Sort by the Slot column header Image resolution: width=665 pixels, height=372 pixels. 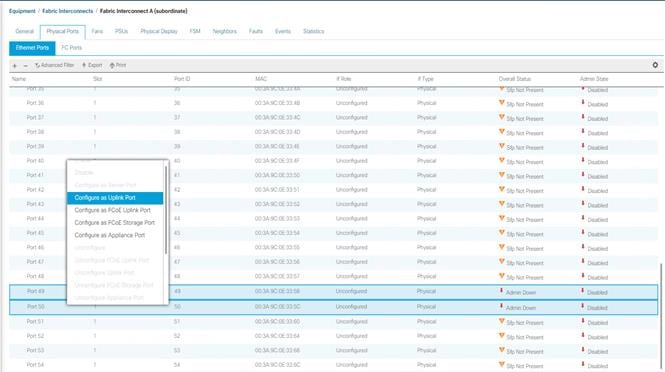(x=98, y=79)
